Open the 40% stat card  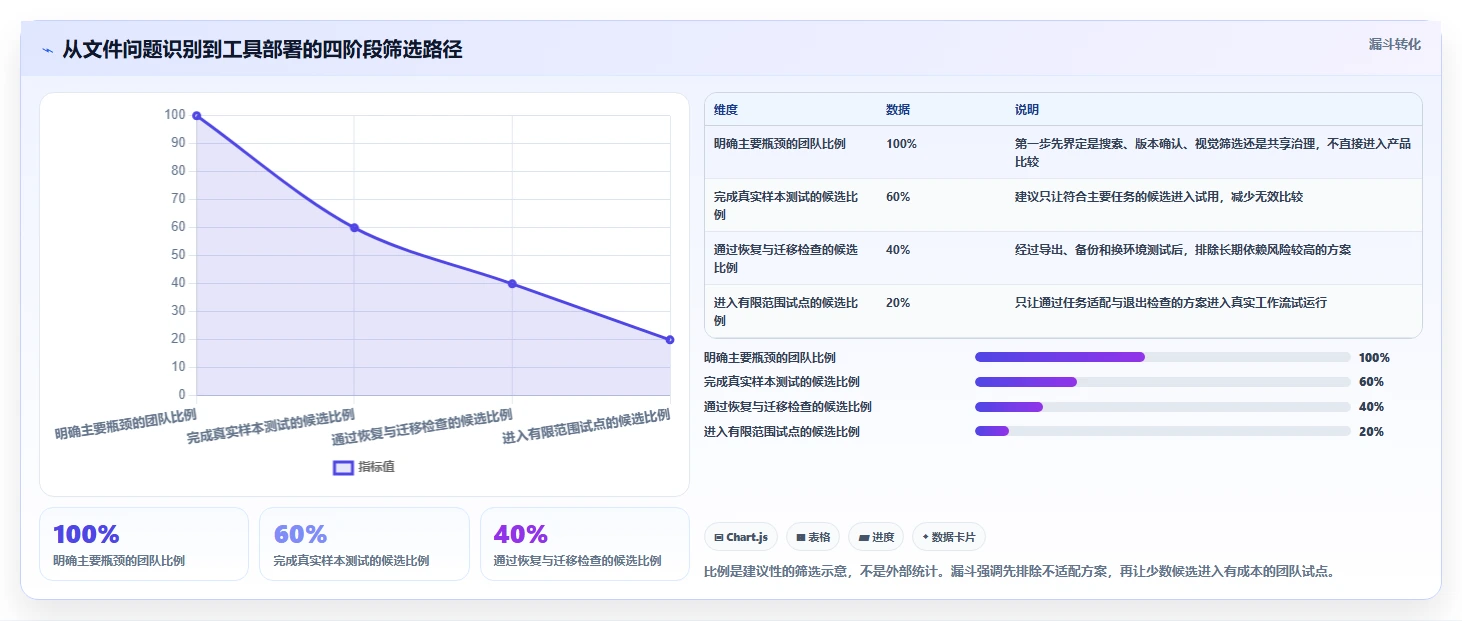coord(585,544)
